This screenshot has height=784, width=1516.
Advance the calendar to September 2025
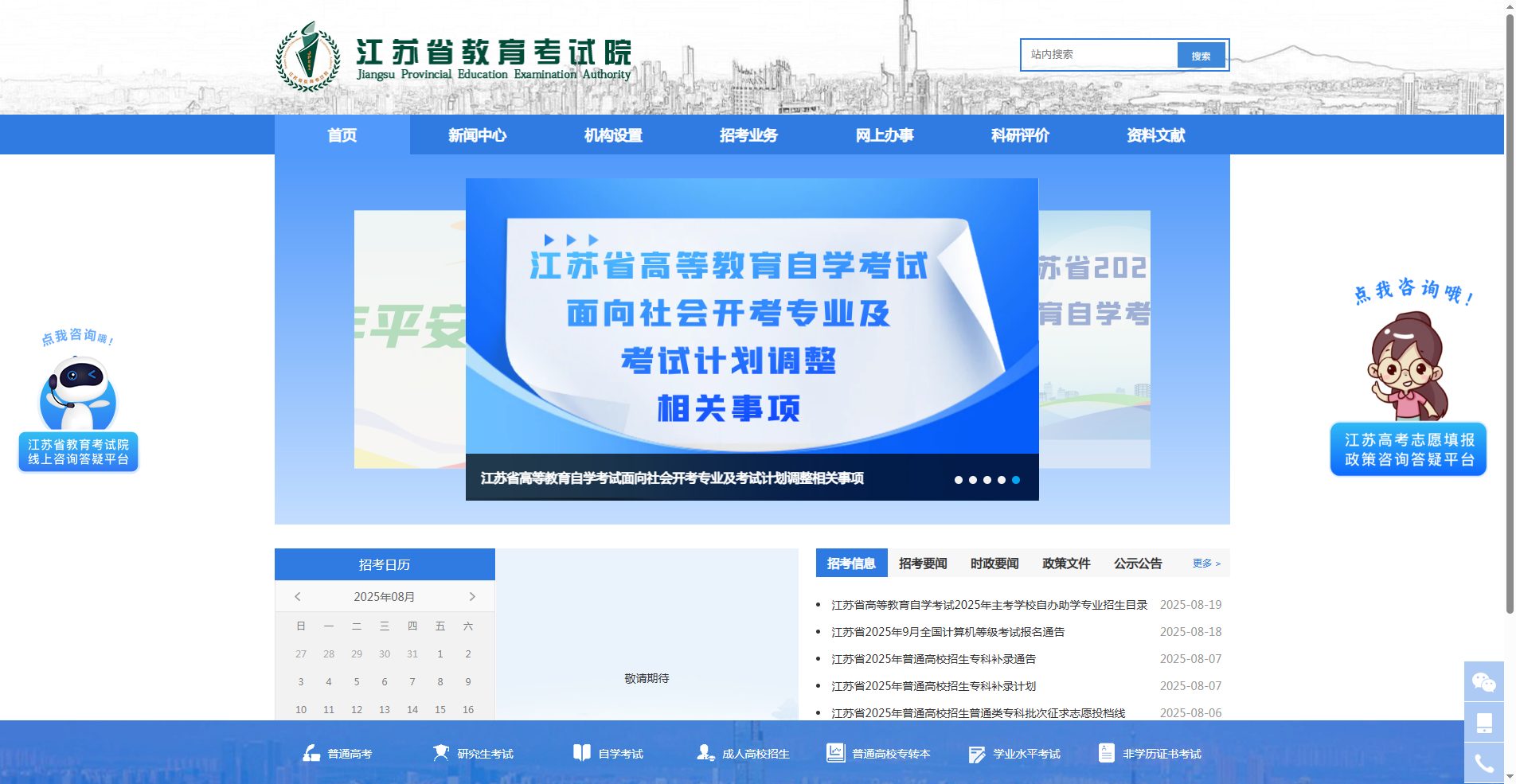[471, 596]
